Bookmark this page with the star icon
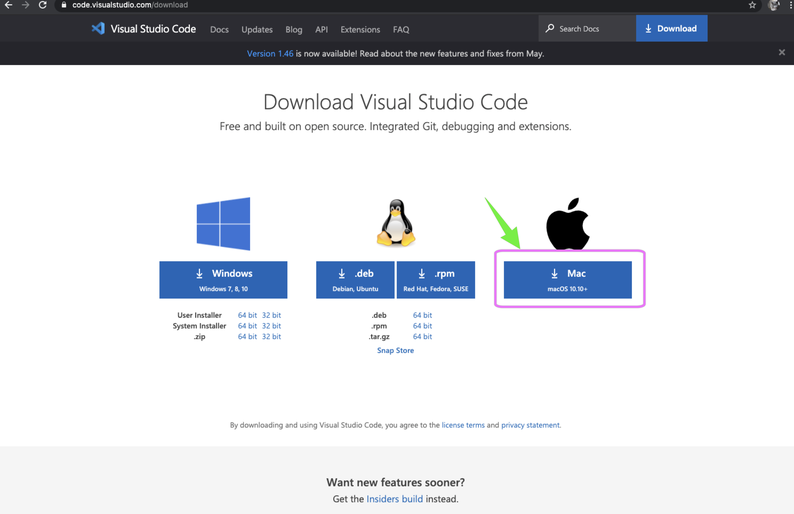 coord(752,5)
